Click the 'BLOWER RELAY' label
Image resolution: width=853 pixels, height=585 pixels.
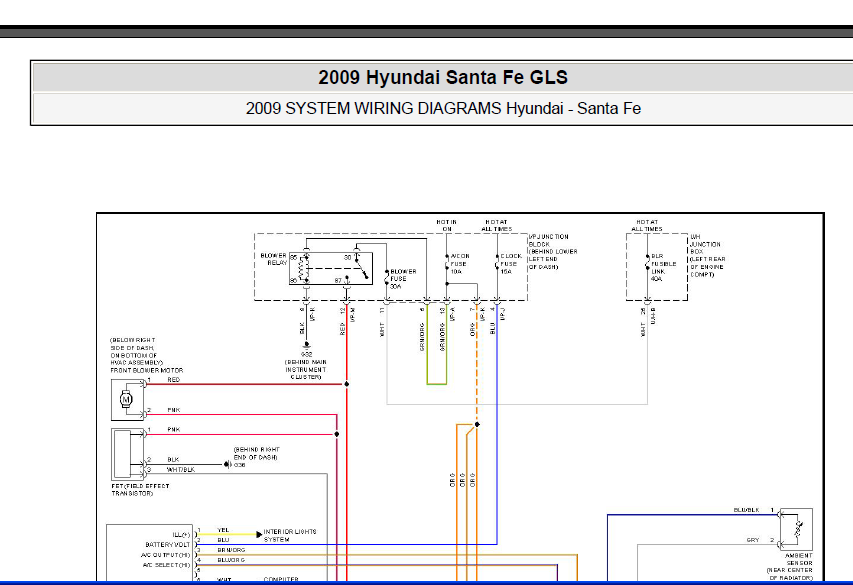tap(274, 259)
